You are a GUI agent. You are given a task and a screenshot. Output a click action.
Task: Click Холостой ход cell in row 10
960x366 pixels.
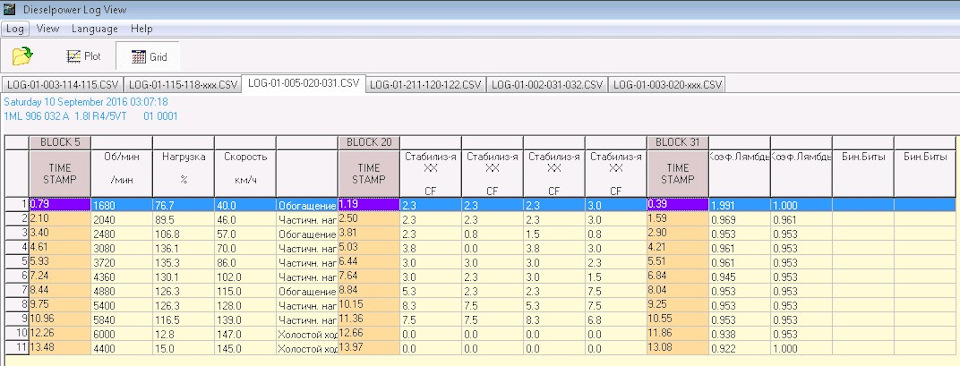pyautogui.click(x=307, y=334)
